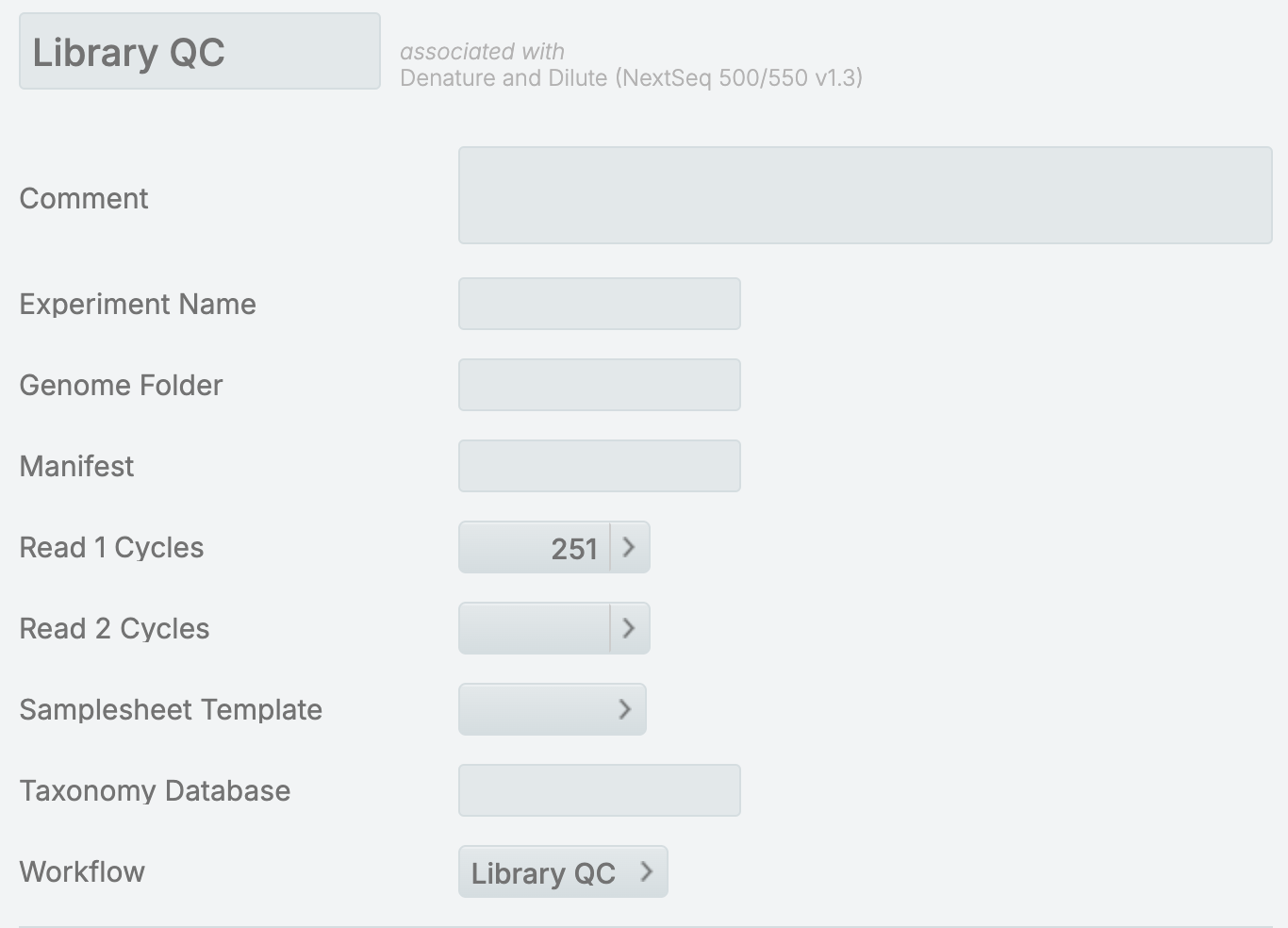Click the Experiment Name input box
Screen dimensions: 1288x928
pos(600,304)
